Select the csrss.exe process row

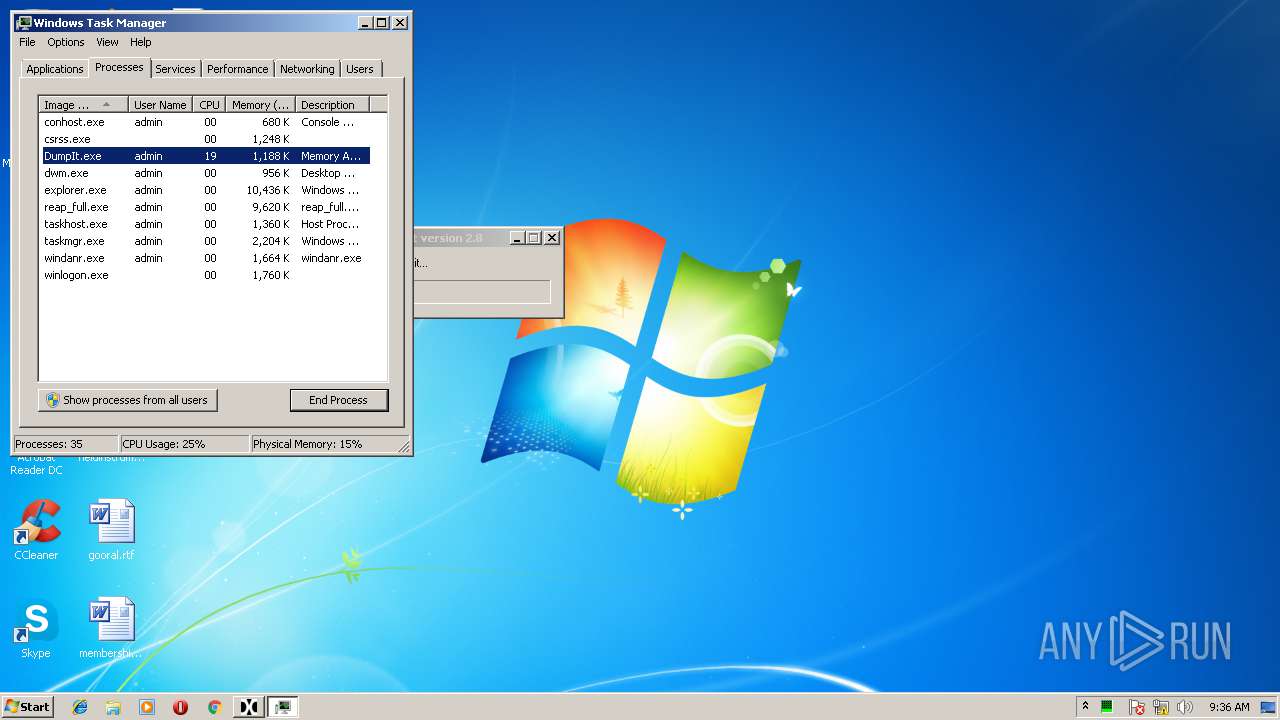[205, 139]
